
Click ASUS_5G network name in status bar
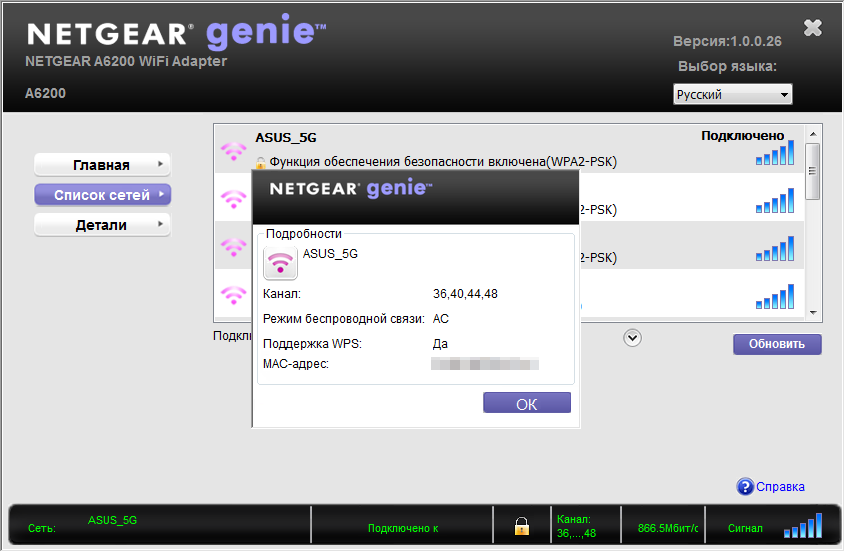click(x=112, y=520)
